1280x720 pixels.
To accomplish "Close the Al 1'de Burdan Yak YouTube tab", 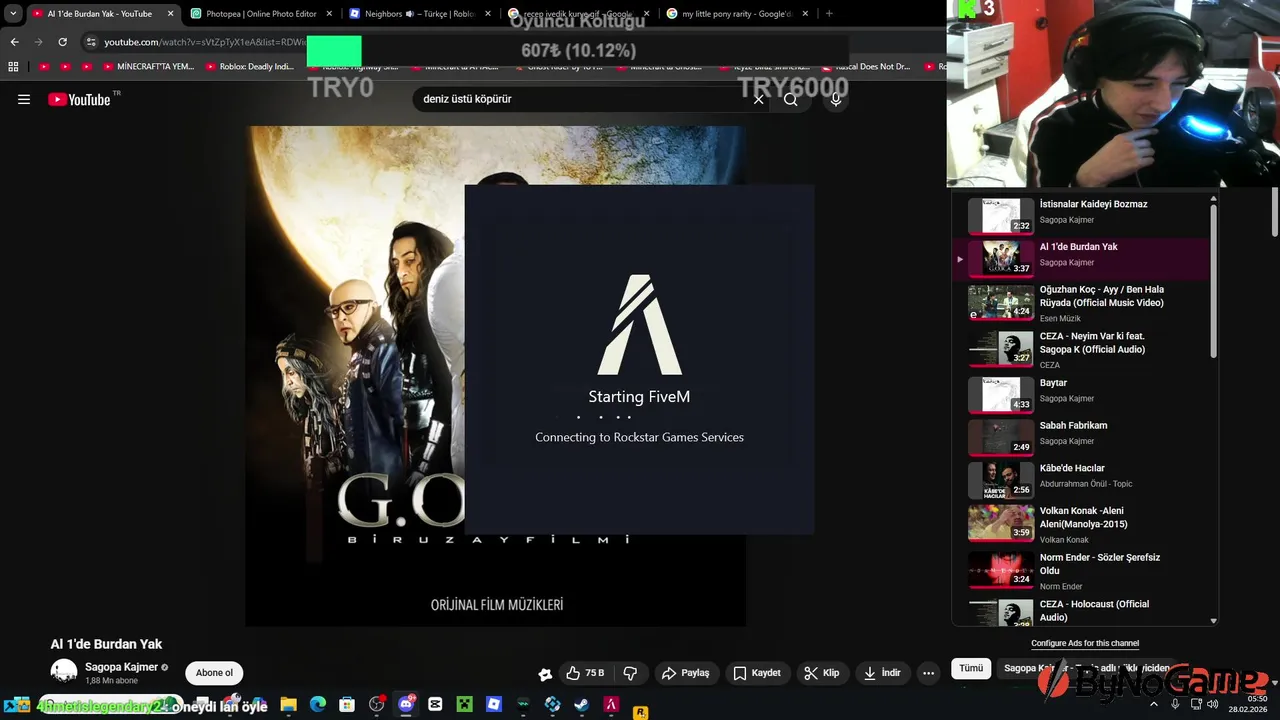I will [170, 14].
